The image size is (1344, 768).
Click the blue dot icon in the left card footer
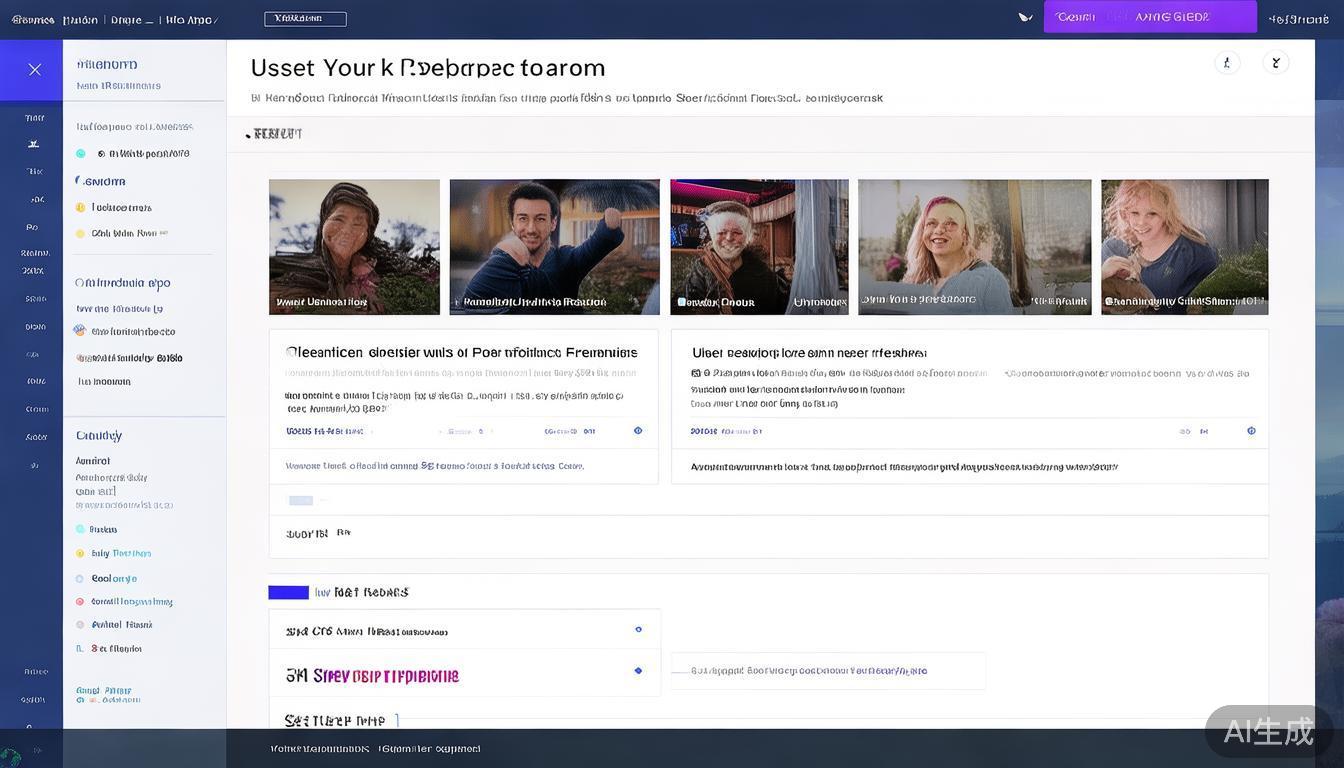(x=638, y=431)
